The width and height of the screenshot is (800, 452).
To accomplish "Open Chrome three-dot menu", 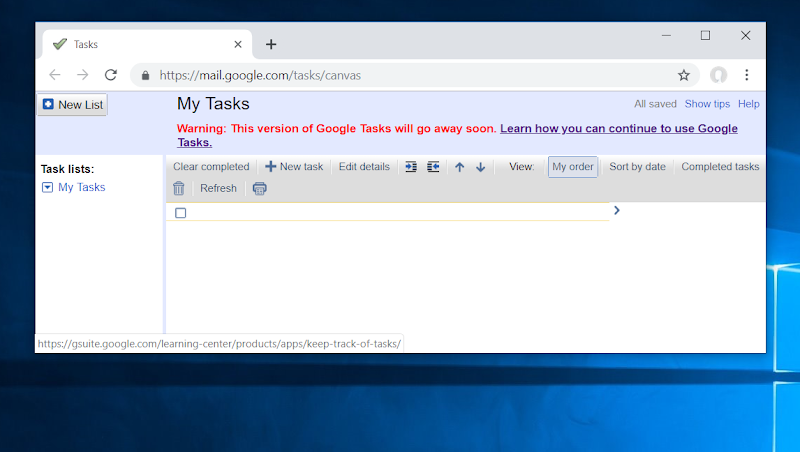I will pos(746,75).
